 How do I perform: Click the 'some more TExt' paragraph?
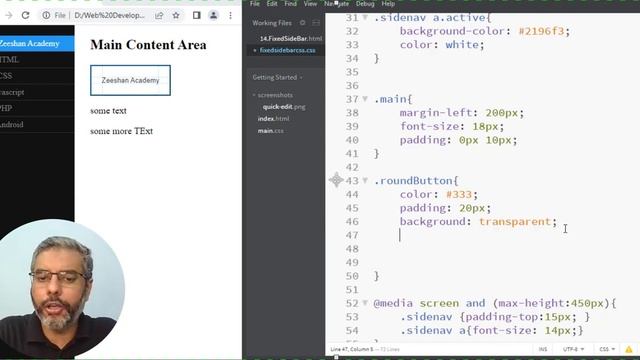pos(122,131)
